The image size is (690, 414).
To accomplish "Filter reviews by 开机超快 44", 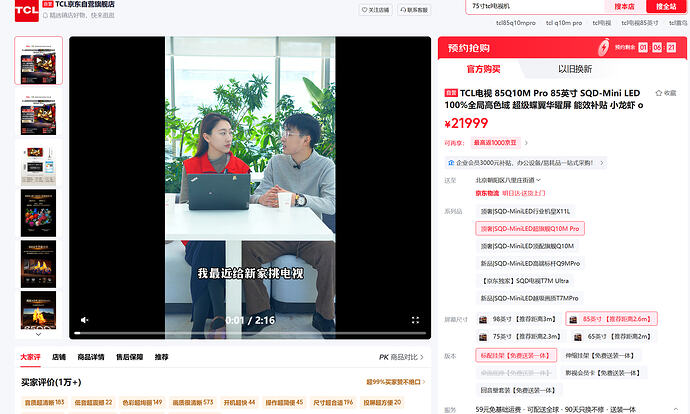I will click(x=239, y=403).
